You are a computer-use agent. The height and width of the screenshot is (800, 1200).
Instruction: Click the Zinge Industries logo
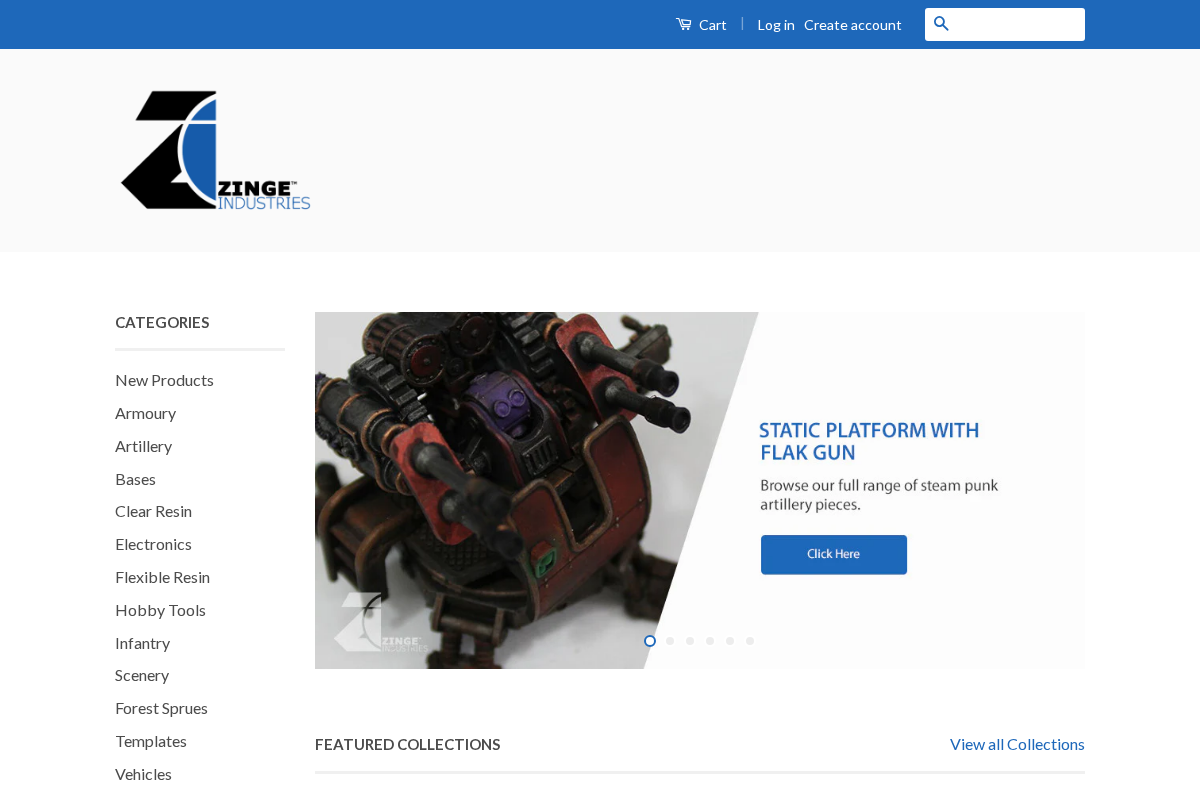click(x=214, y=149)
